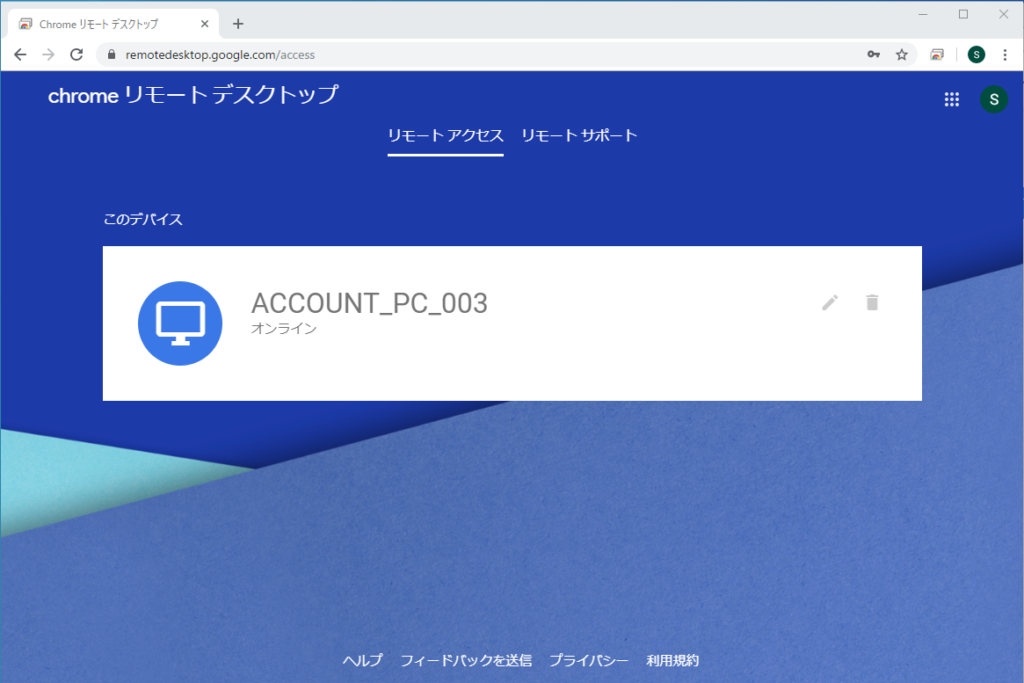This screenshot has height=683, width=1024.
Task: Close the Chrome リモート デスクトップ tab
Action: pos(204,24)
